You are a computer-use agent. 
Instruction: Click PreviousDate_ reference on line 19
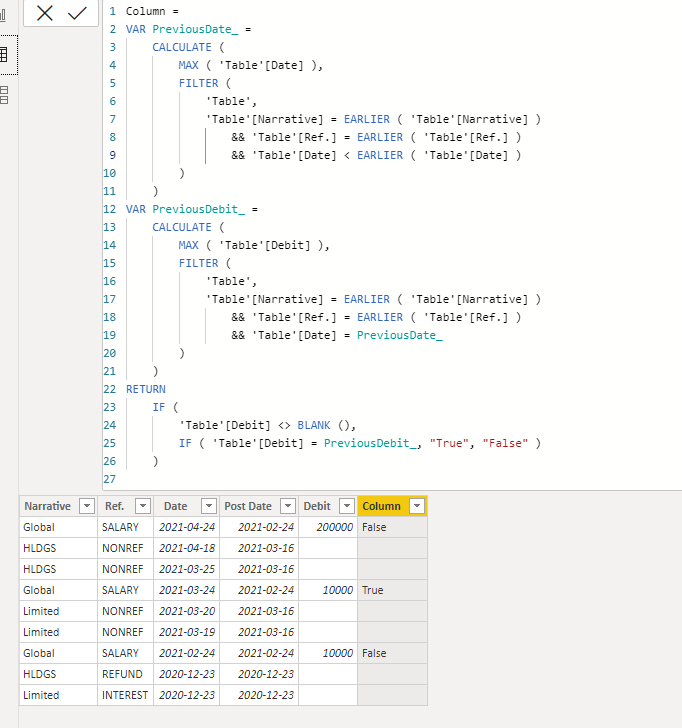click(400, 335)
